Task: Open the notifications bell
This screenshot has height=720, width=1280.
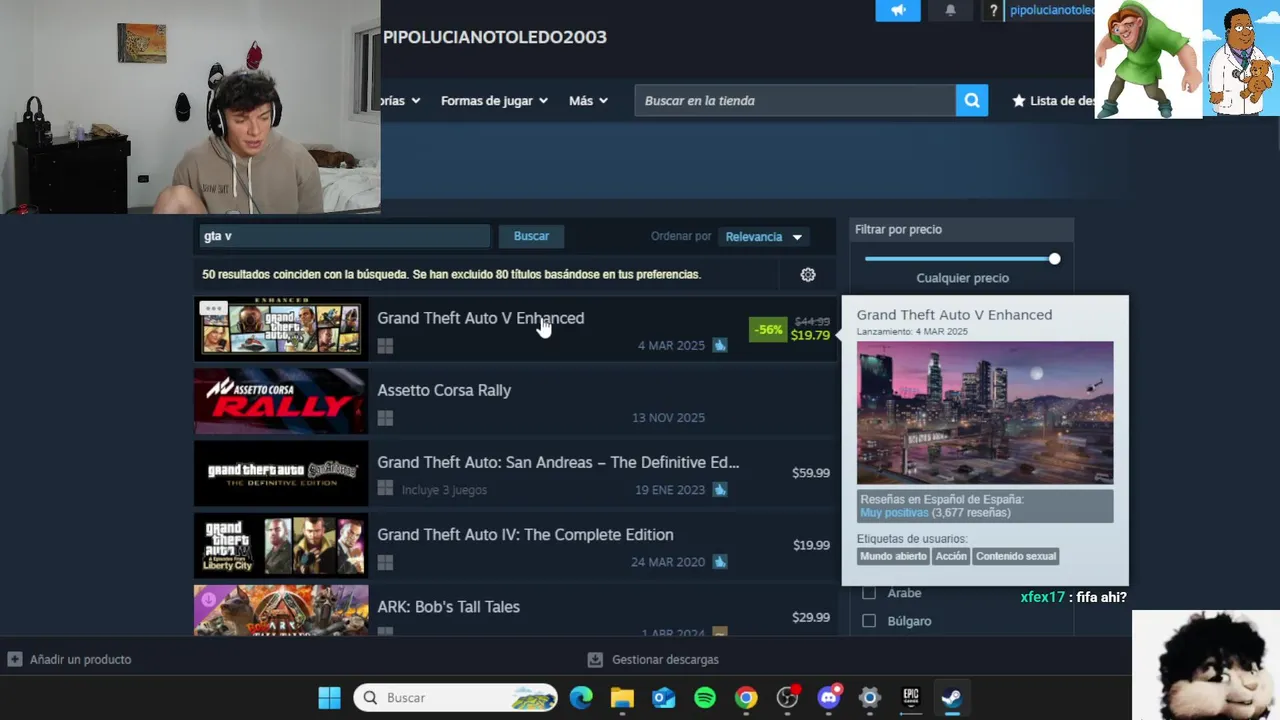Action: 950,10
